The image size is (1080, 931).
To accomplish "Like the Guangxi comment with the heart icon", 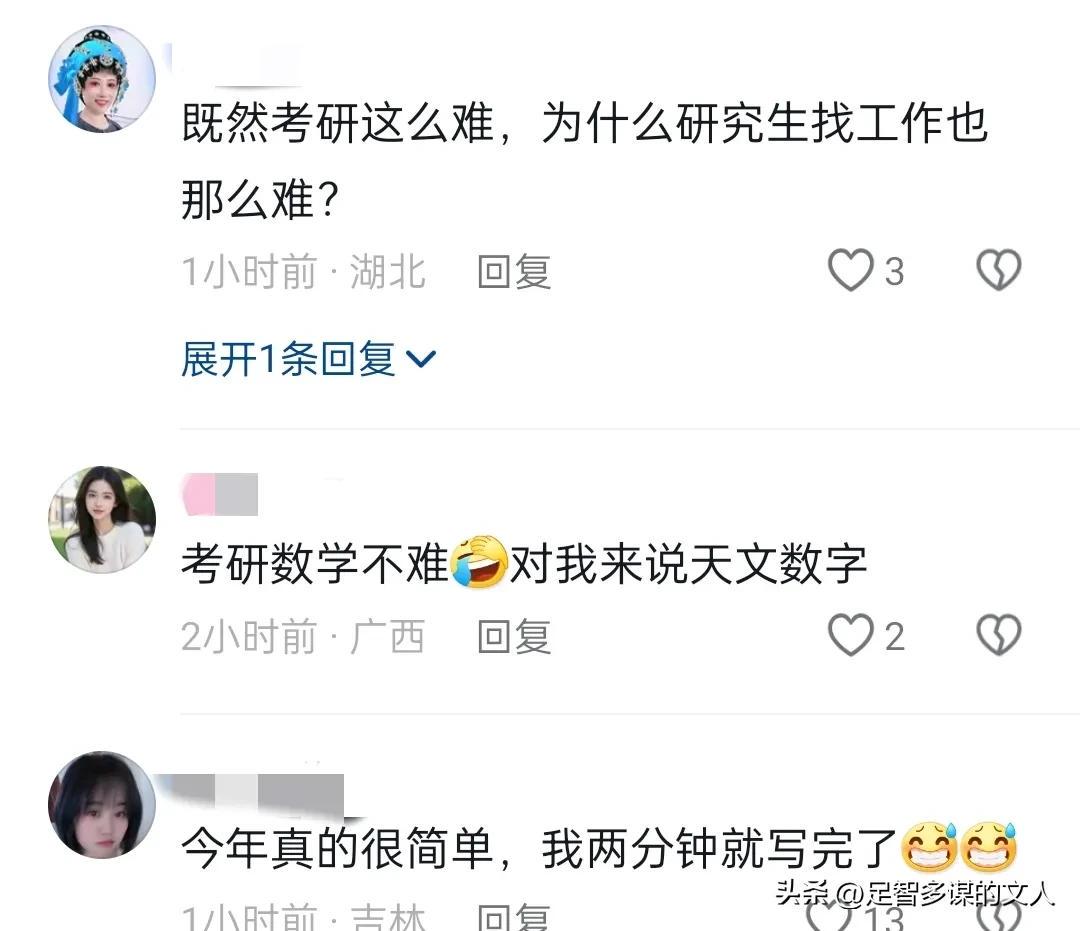I will pyautogui.click(x=850, y=635).
